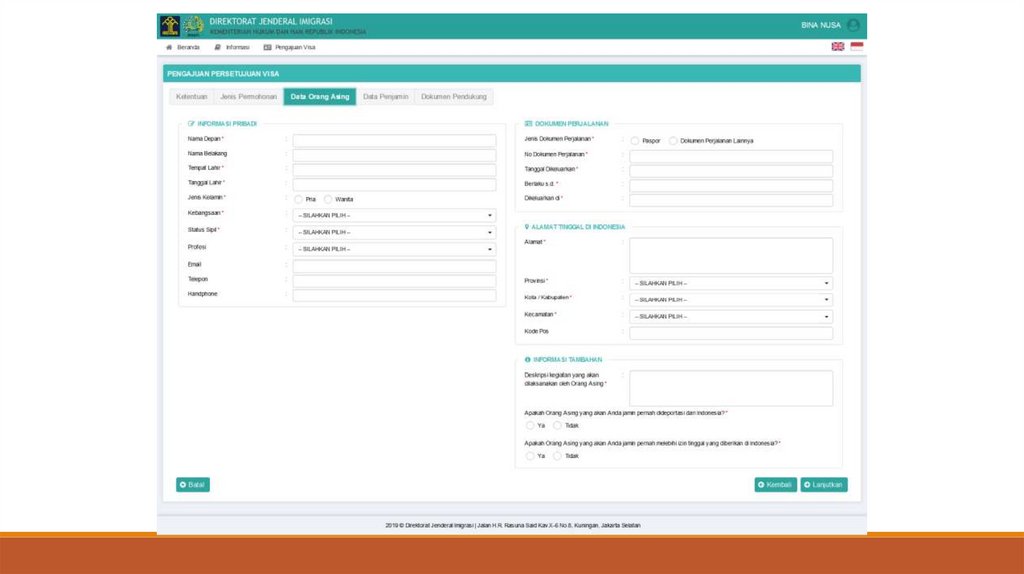1024x574 pixels.
Task: Click the Beranda home icon
Action: click(x=169, y=47)
